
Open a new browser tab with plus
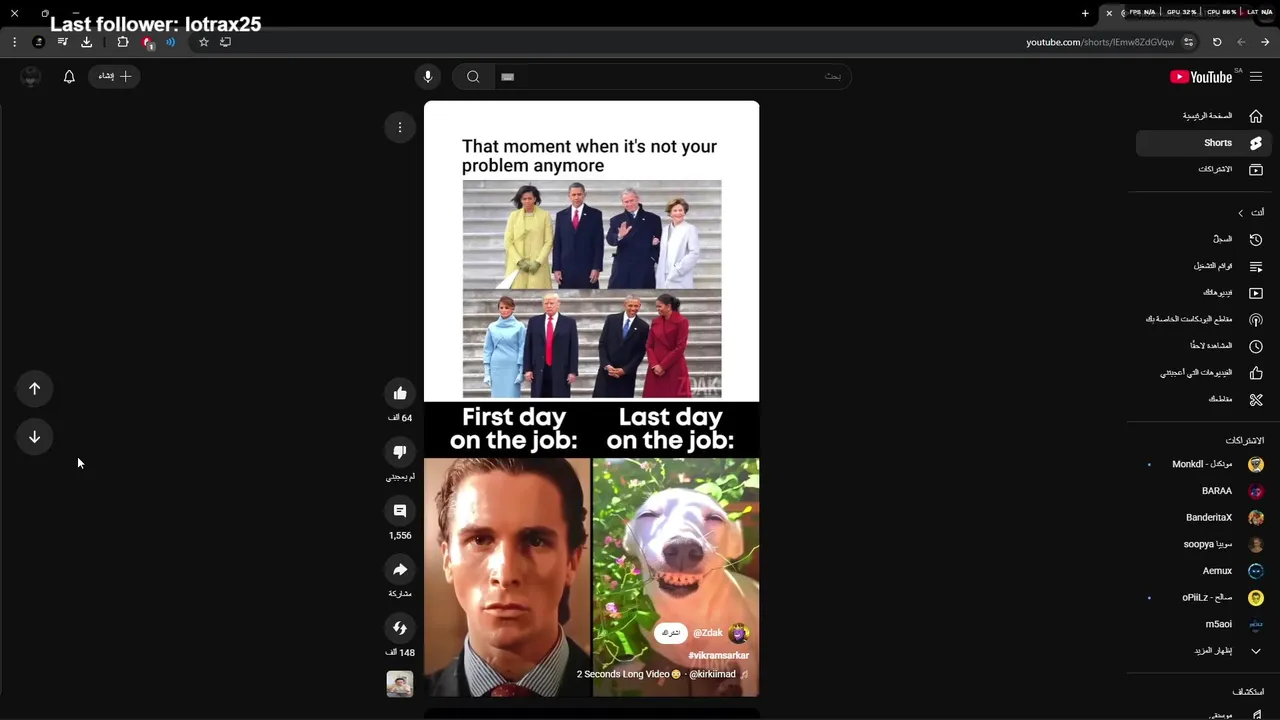click(1085, 13)
